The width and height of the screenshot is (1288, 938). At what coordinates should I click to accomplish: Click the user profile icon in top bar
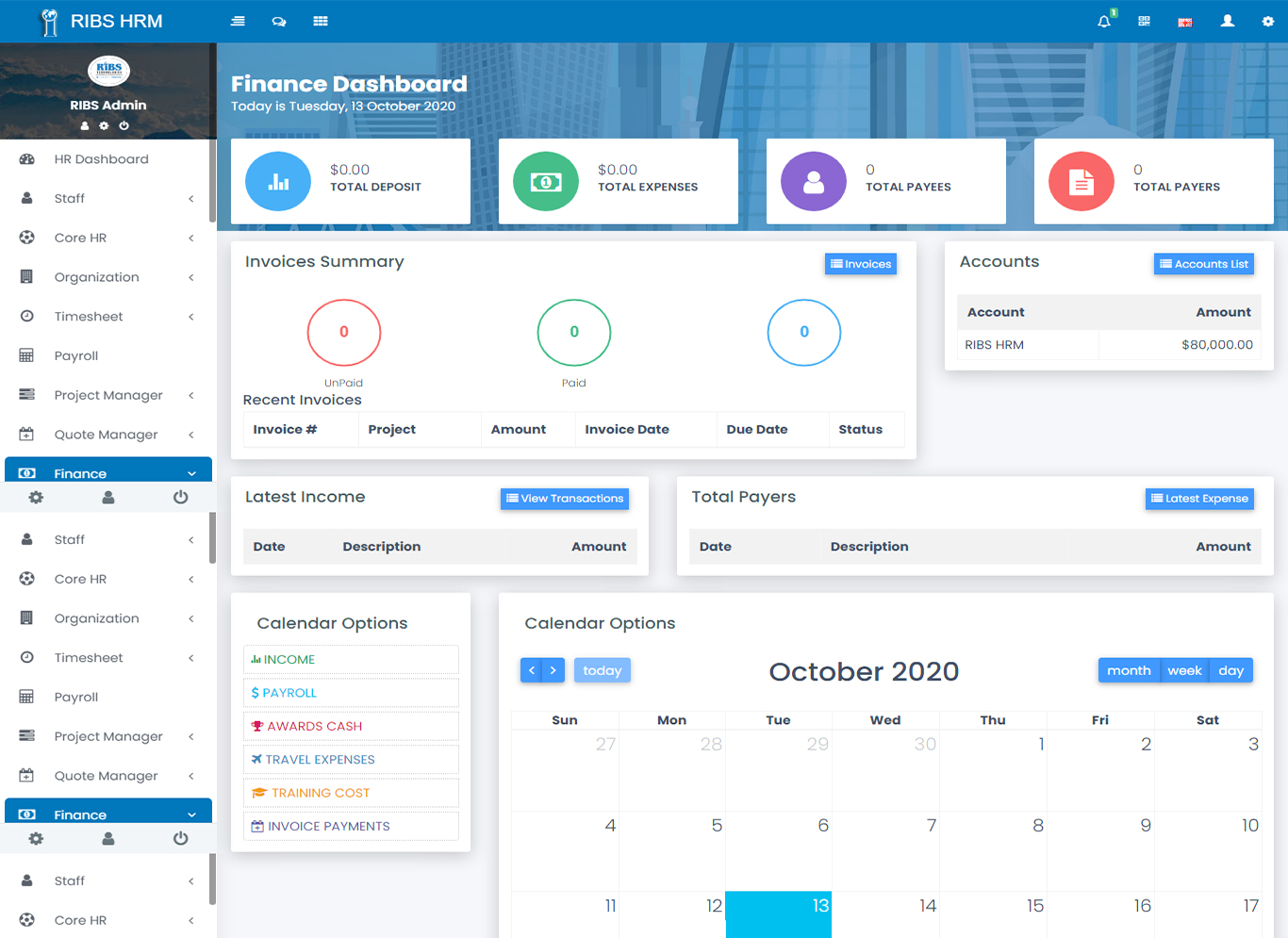coord(1227,21)
